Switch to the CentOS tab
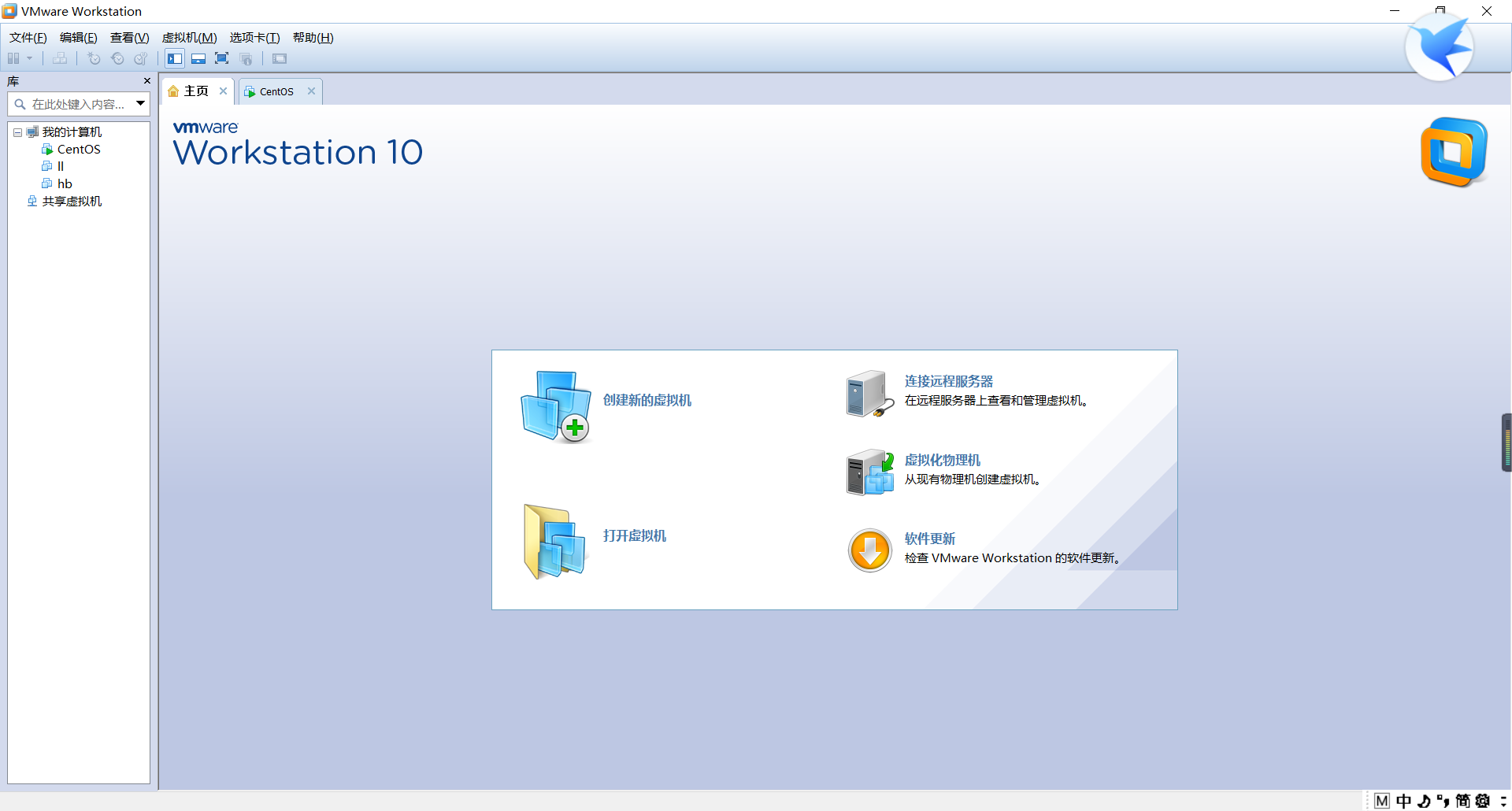Screen dimensions: 1512x811 tap(276, 92)
